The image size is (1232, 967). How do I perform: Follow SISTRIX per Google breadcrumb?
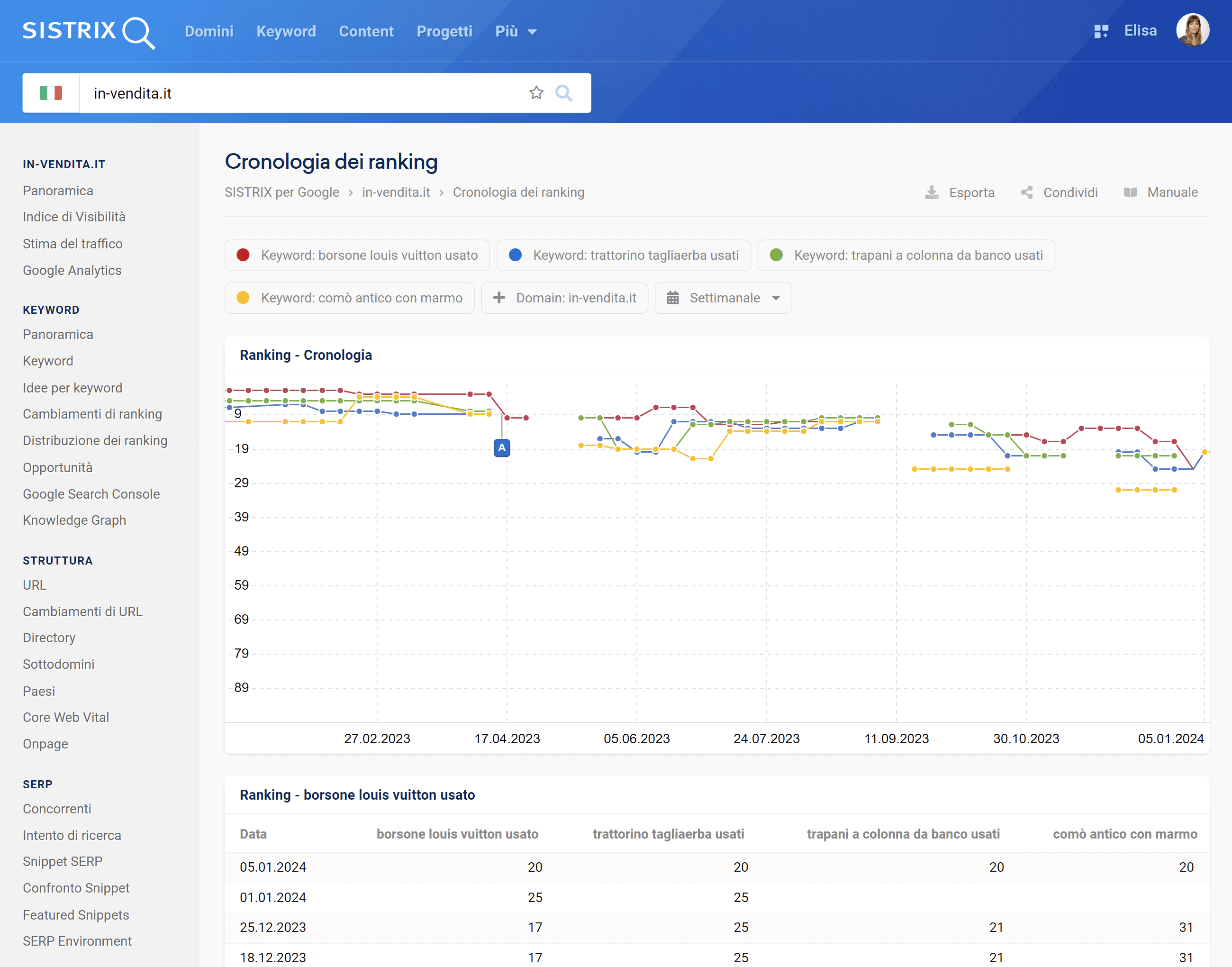coord(282,192)
